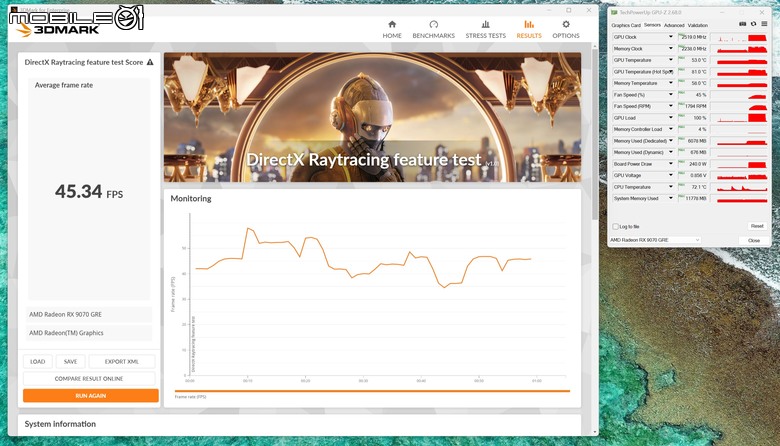This screenshot has height=446, width=780.
Task: Open the System Memory Used dropdown
Action: [x=671, y=198]
